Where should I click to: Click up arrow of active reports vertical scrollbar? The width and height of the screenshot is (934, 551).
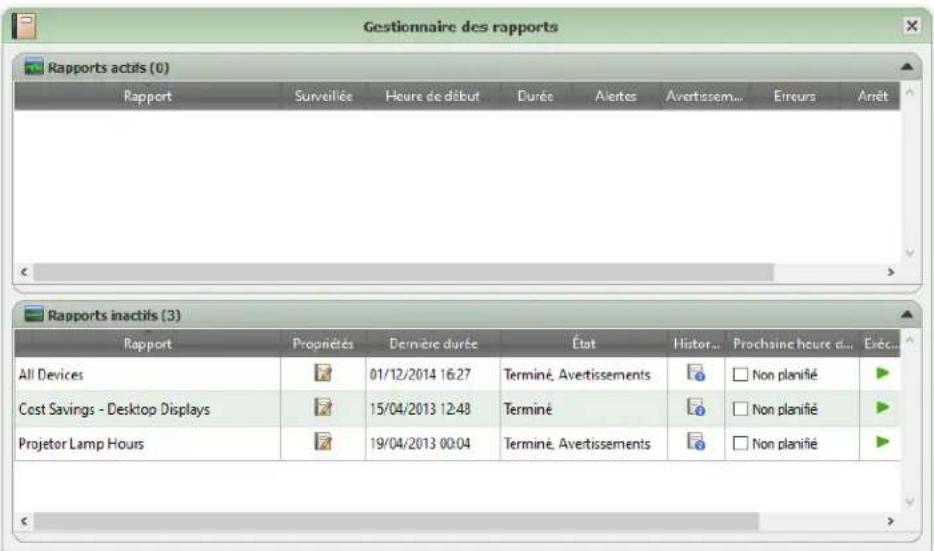point(910,92)
